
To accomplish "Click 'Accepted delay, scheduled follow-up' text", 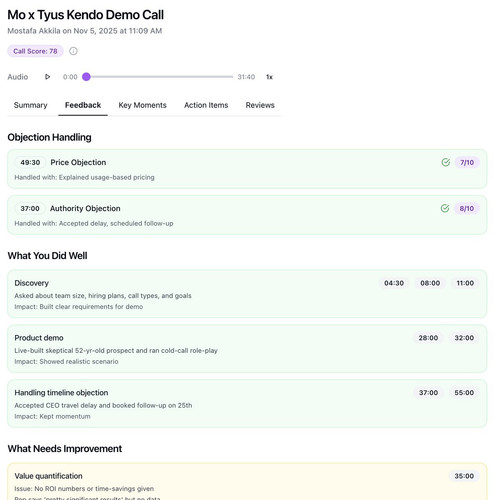I will (116, 223).
